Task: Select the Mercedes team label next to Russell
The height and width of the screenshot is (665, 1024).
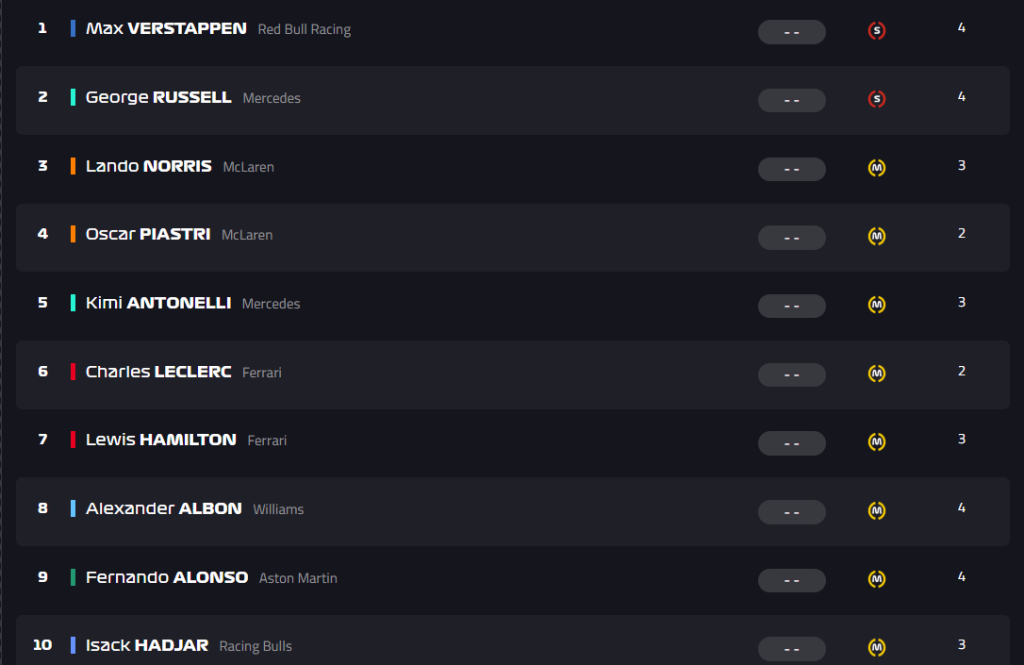Action: click(x=272, y=98)
